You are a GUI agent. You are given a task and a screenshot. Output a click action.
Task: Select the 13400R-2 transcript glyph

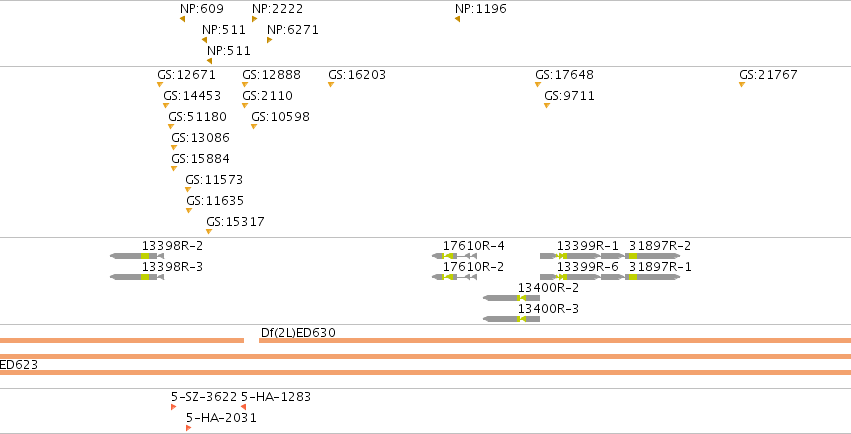(511, 298)
